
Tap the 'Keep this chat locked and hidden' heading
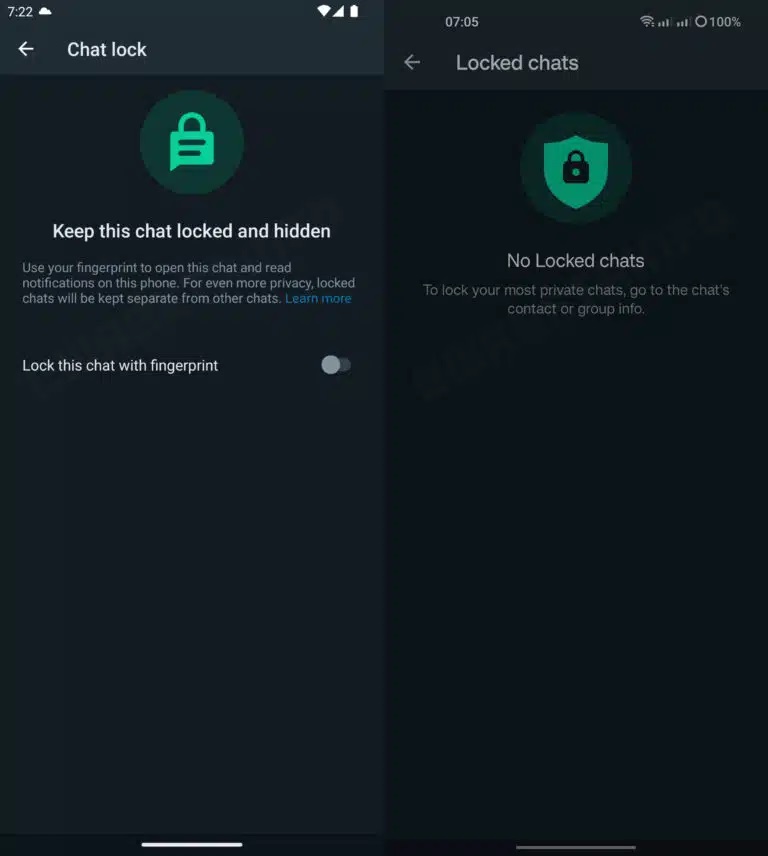[192, 231]
